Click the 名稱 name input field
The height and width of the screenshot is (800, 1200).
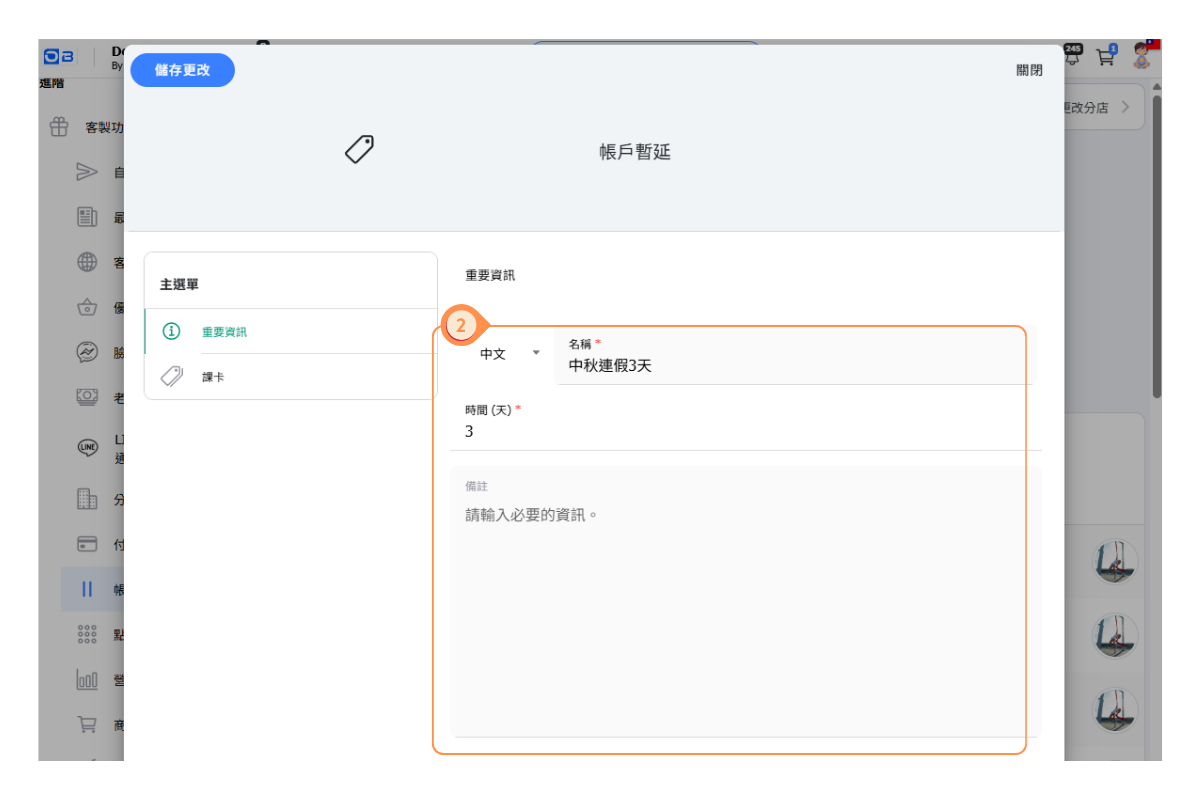[x=795, y=366]
